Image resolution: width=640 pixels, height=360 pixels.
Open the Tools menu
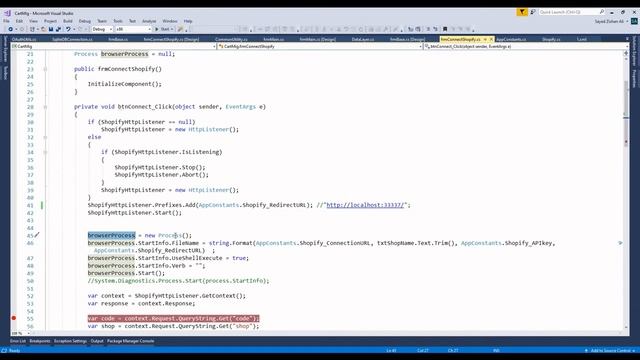[118, 21]
